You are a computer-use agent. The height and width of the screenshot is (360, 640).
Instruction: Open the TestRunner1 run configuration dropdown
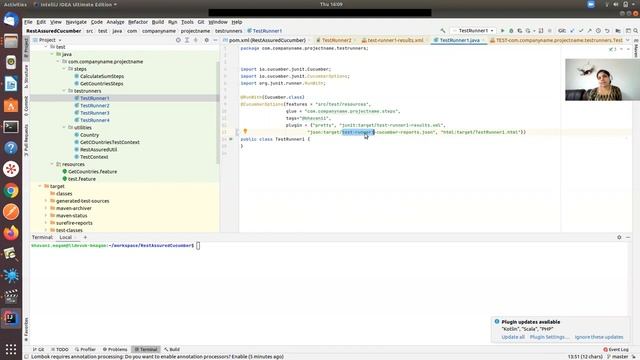point(473,31)
